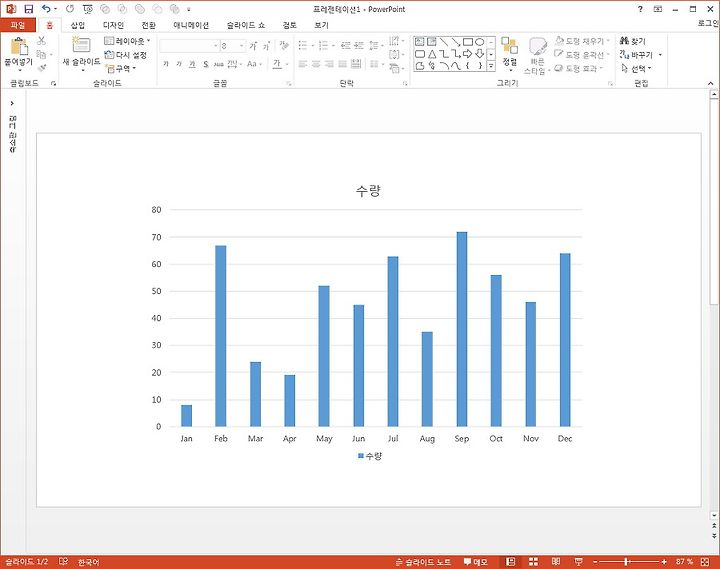Customize the Quick Access Toolbar dropdown
The width and height of the screenshot is (720, 569).
pyautogui.click(x=189, y=9)
